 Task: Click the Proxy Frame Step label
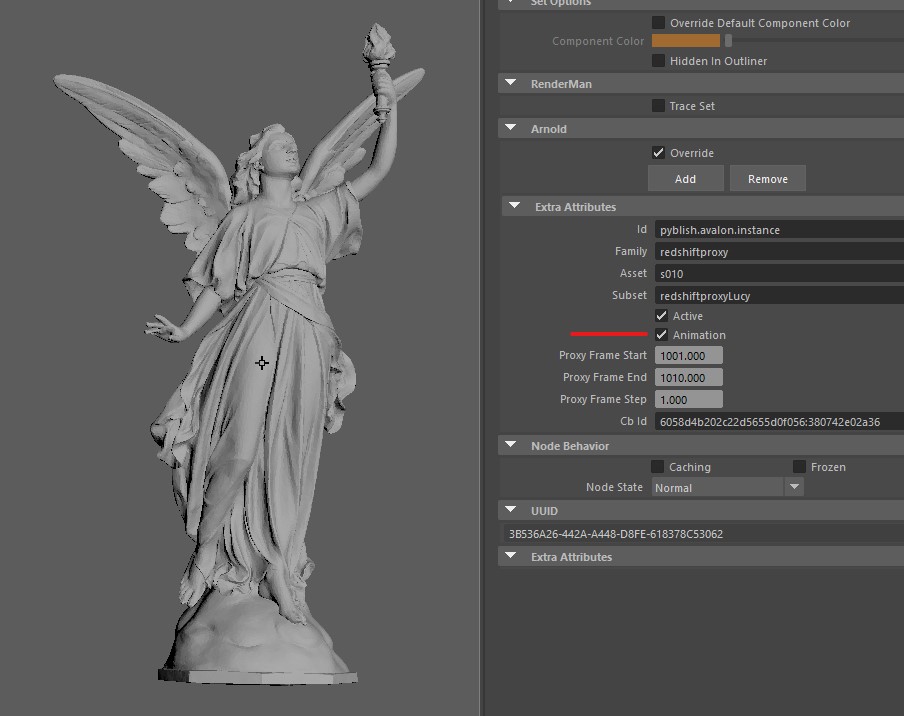click(x=603, y=399)
